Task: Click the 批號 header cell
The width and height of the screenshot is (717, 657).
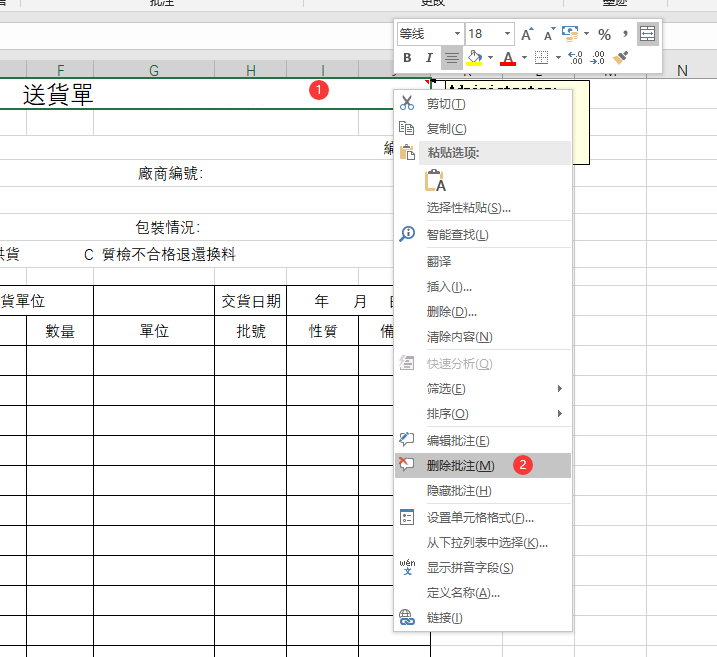Action: (x=251, y=331)
